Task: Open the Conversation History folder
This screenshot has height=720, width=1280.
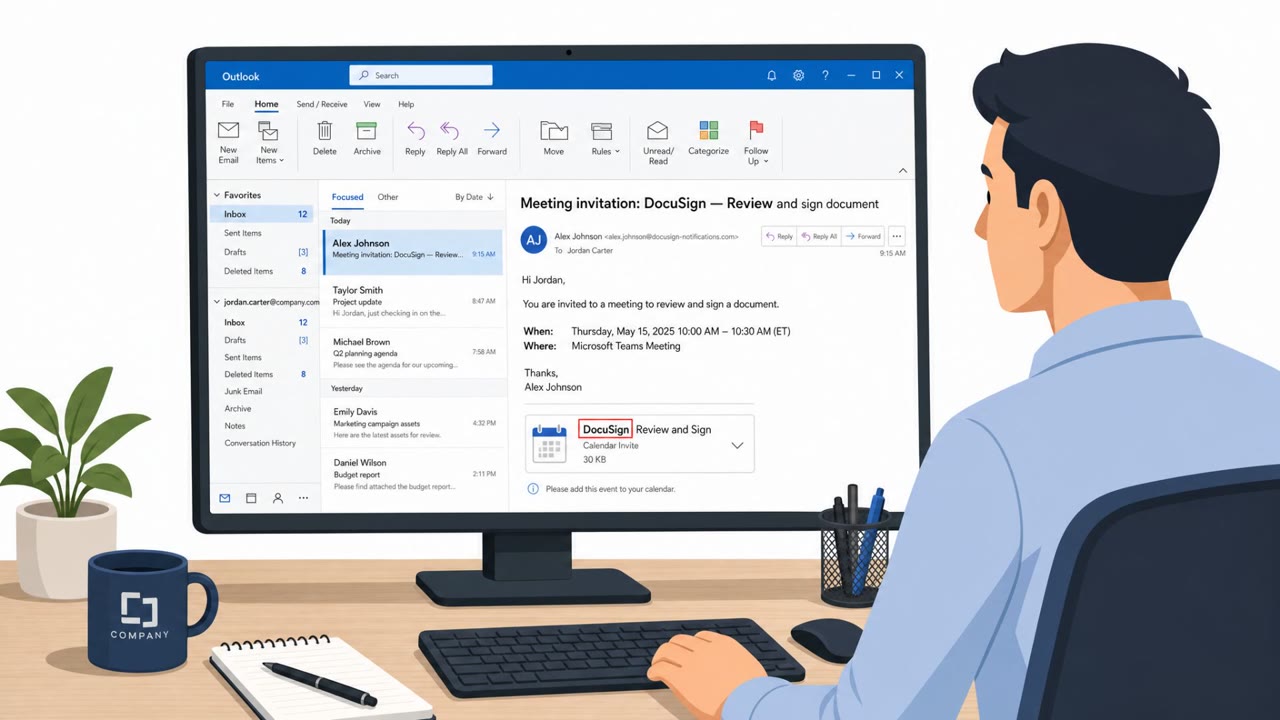Action: [x=261, y=443]
